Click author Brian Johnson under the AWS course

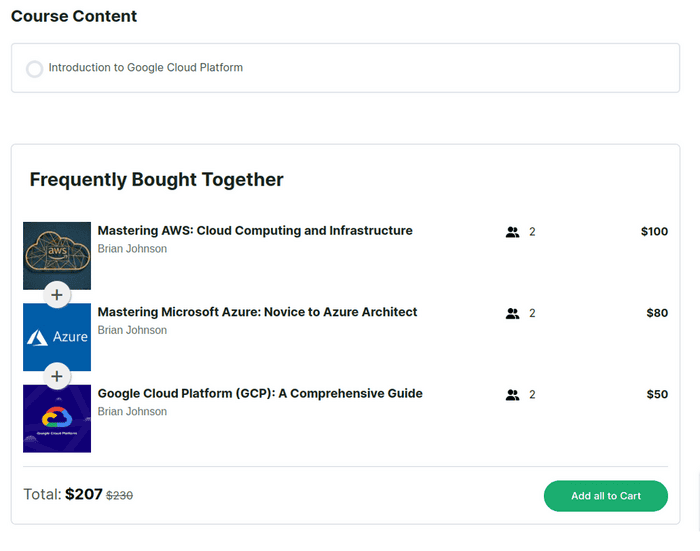click(x=132, y=249)
